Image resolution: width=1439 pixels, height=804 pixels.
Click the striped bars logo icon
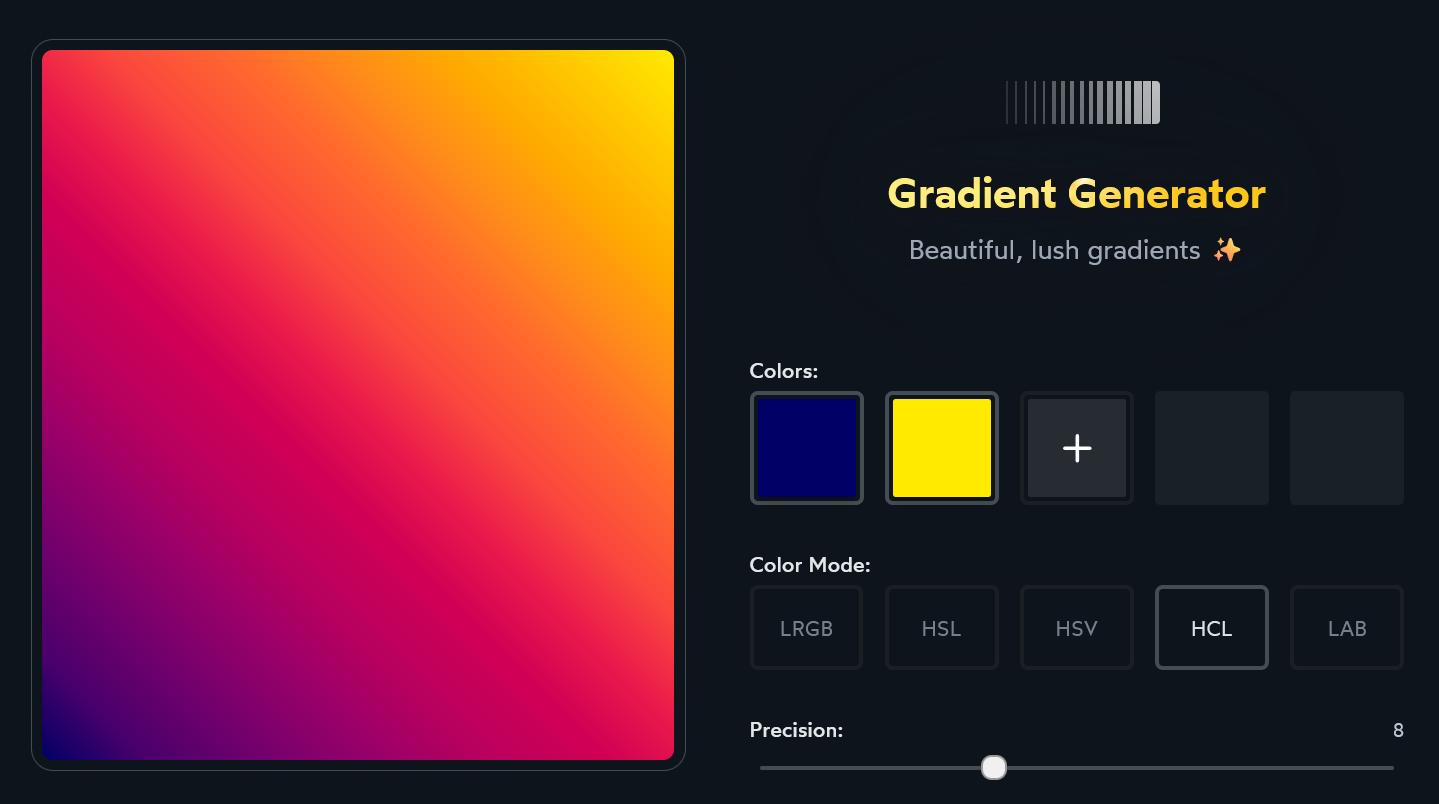1083,103
